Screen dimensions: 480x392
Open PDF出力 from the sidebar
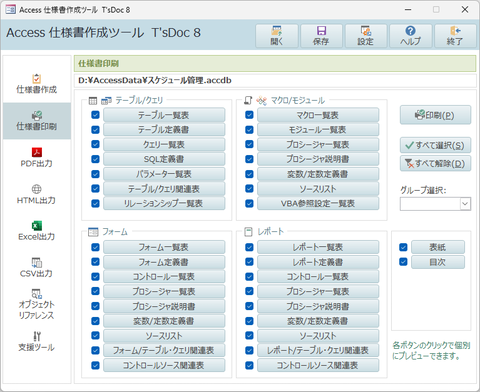tap(37, 158)
